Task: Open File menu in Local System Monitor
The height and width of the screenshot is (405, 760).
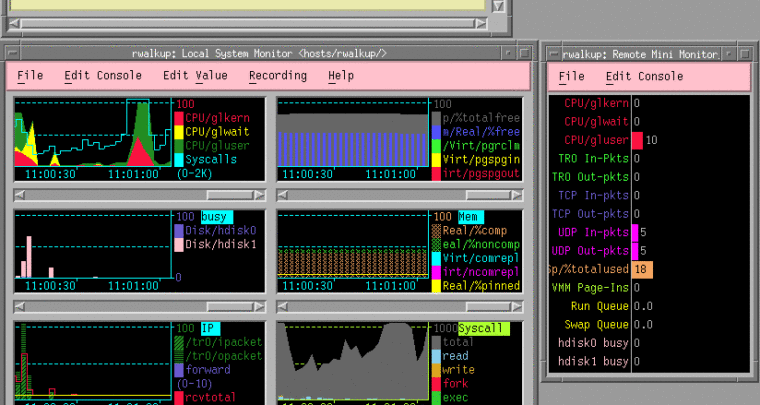Action: (x=30, y=75)
